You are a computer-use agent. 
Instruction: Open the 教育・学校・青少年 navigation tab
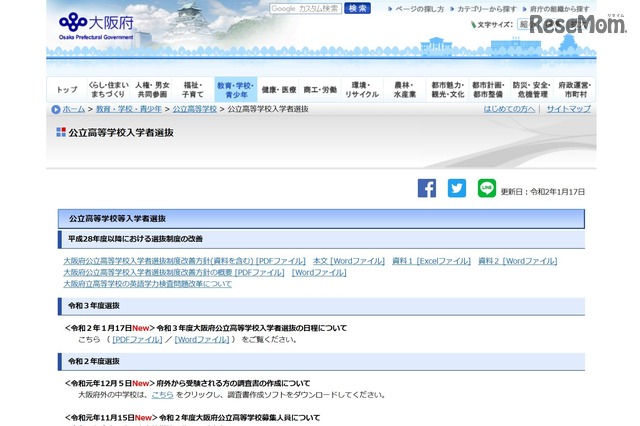click(236, 89)
